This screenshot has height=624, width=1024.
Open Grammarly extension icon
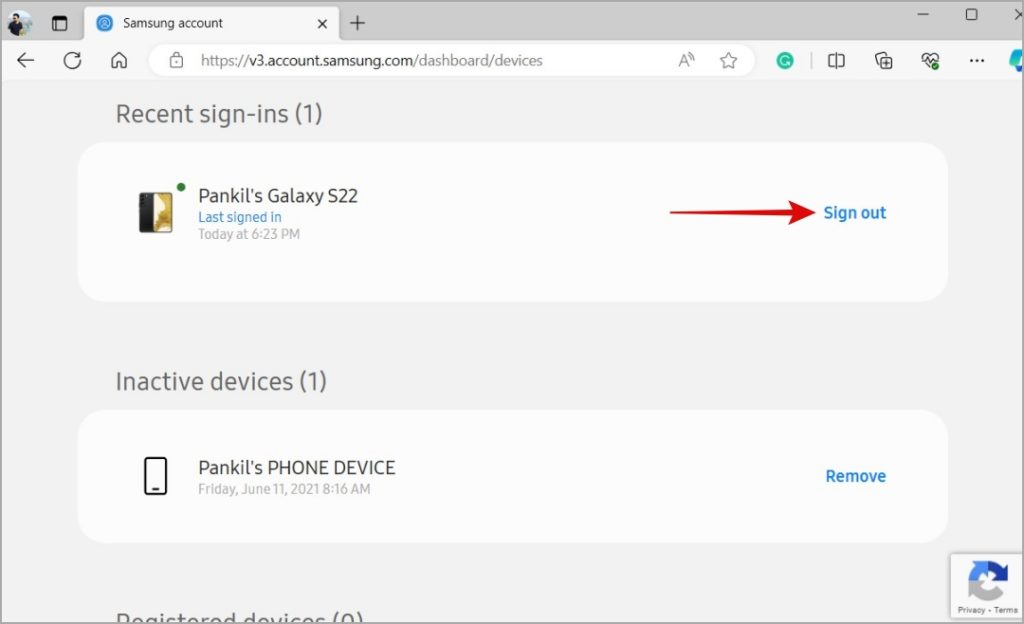(x=785, y=61)
